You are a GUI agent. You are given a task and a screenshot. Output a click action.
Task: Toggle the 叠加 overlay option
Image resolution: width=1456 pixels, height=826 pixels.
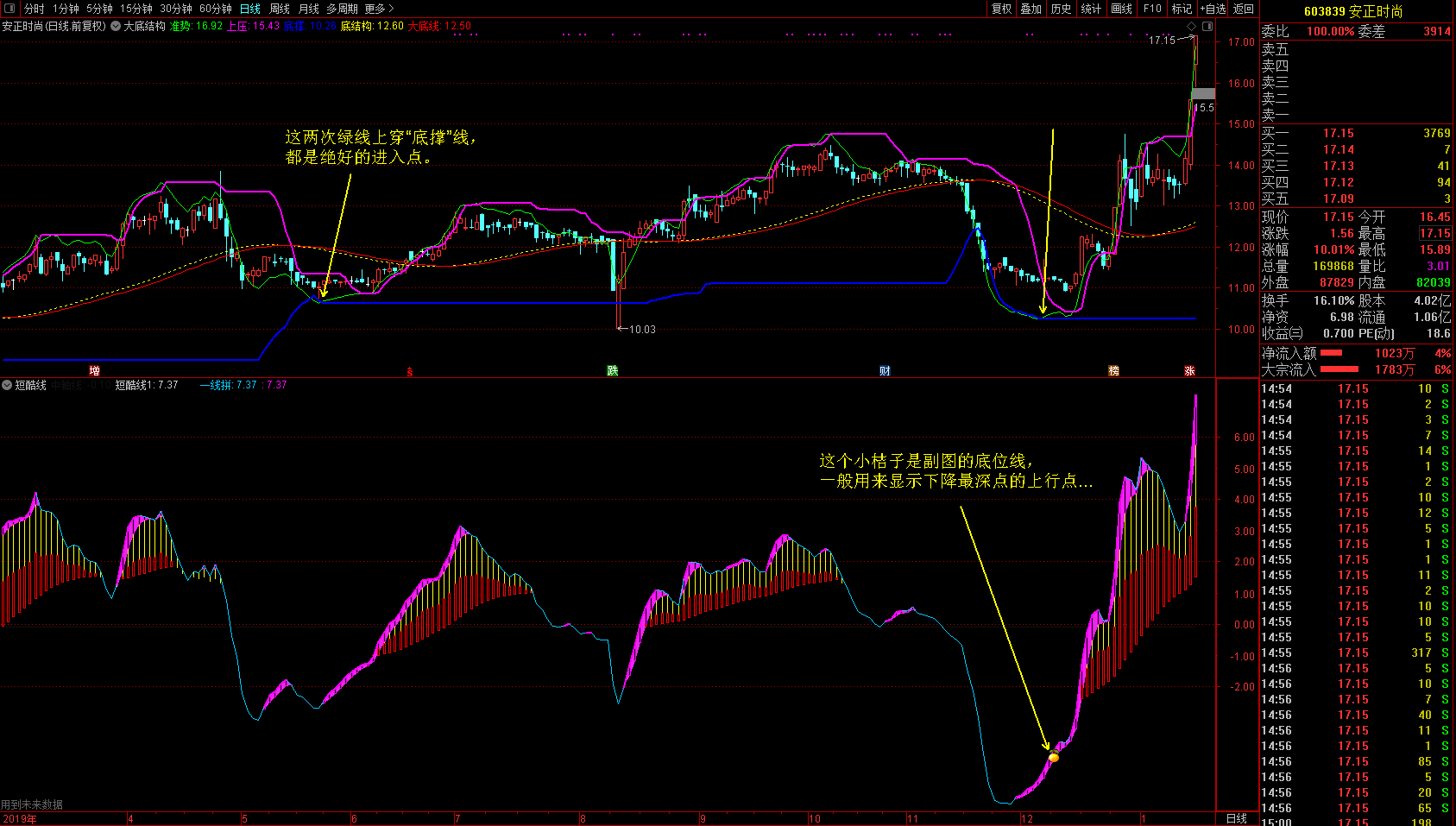coord(1031,9)
